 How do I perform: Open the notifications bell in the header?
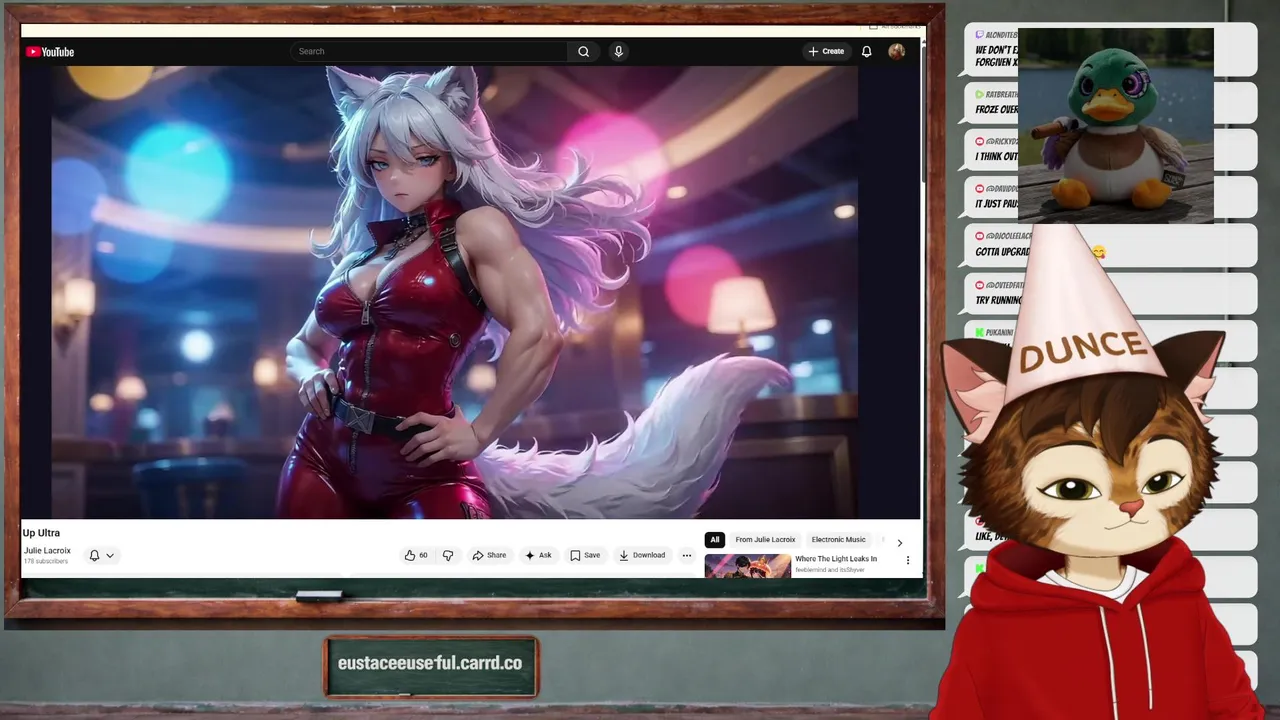(x=867, y=51)
